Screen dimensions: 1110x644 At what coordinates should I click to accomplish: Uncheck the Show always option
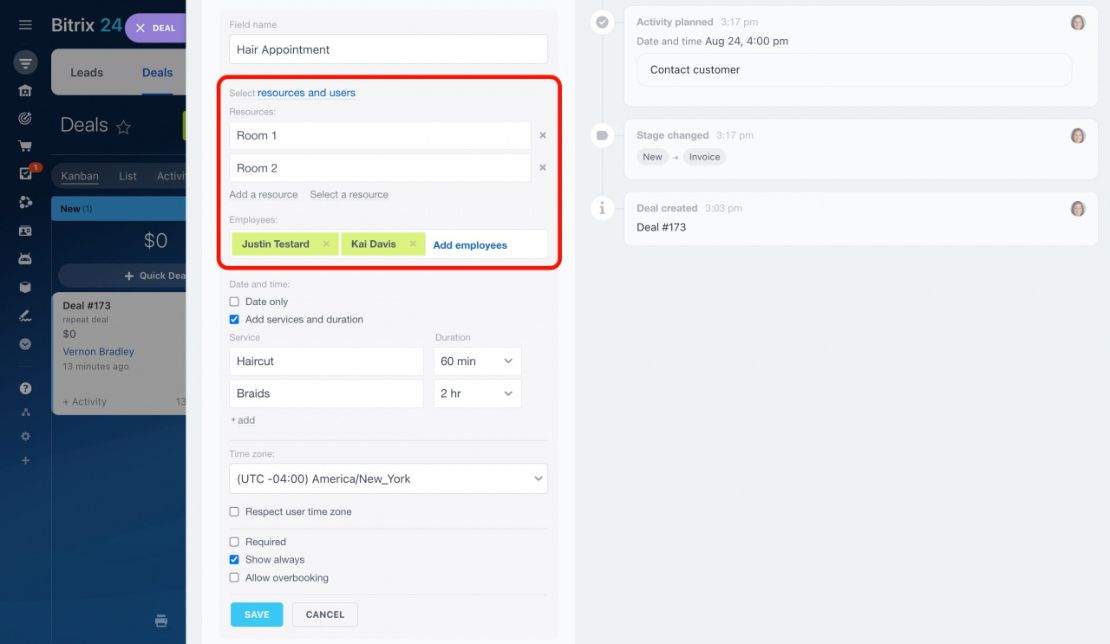point(234,560)
